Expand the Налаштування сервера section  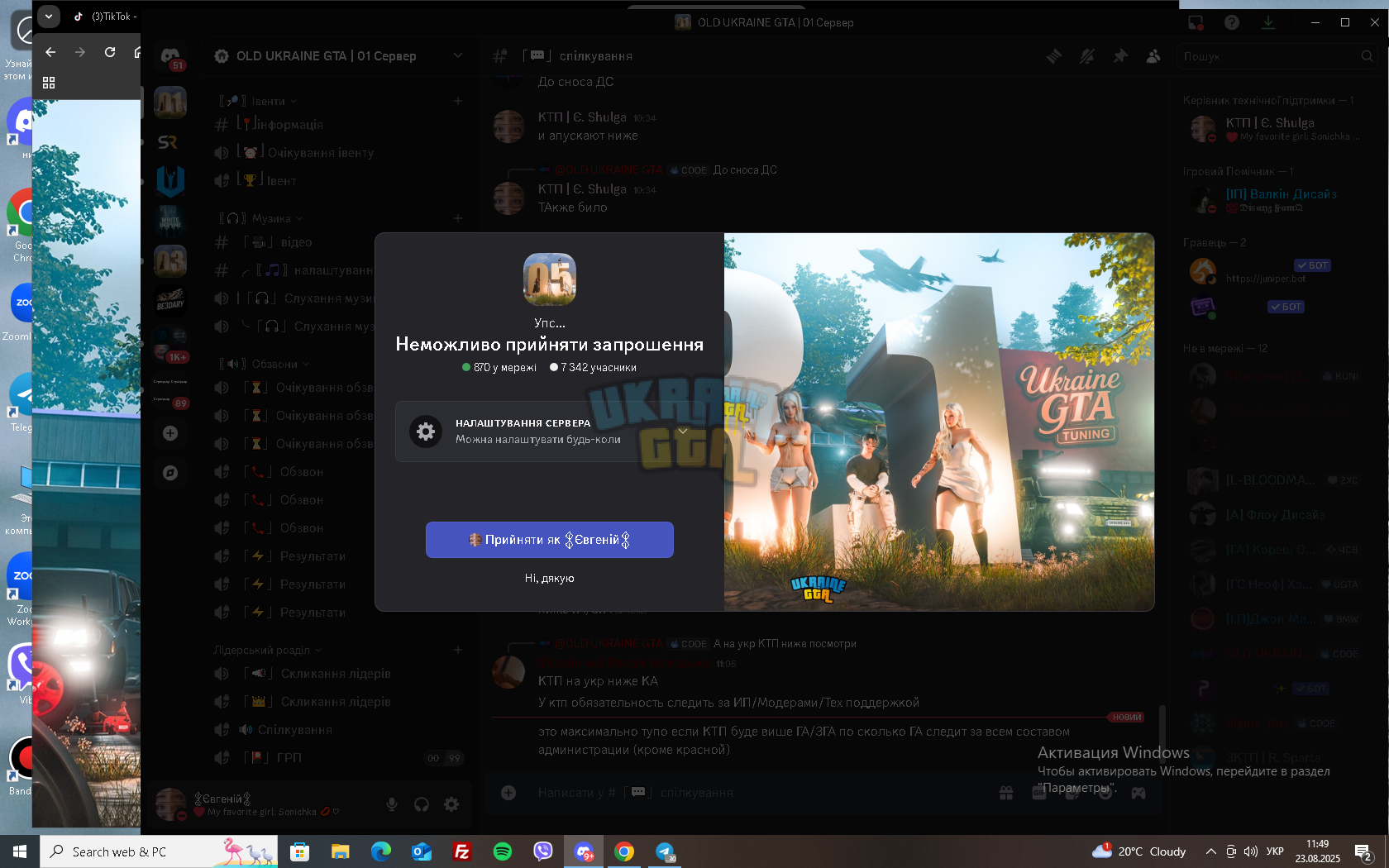tap(550, 432)
